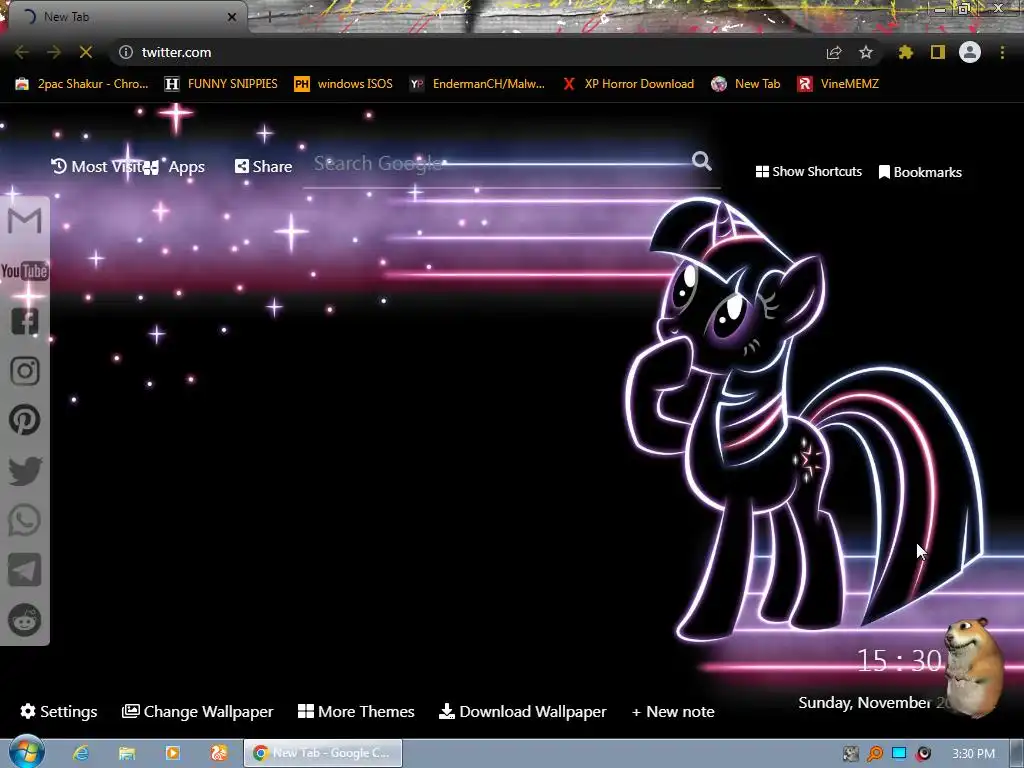The height and width of the screenshot is (768, 1024).
Task: Open the Windows Start menu
Action: point(25,752)
